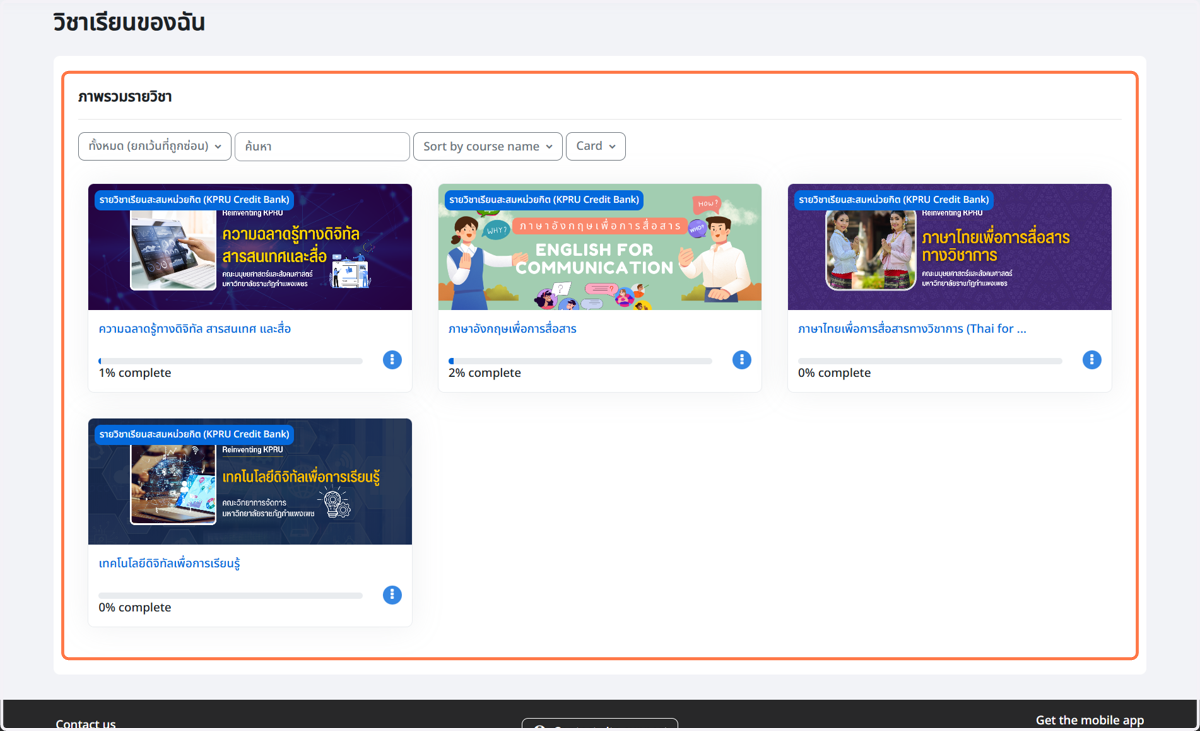Click KPRU Credit Bank badge on English course
This screenshot has height=731, width=1200.
[544, 200]
